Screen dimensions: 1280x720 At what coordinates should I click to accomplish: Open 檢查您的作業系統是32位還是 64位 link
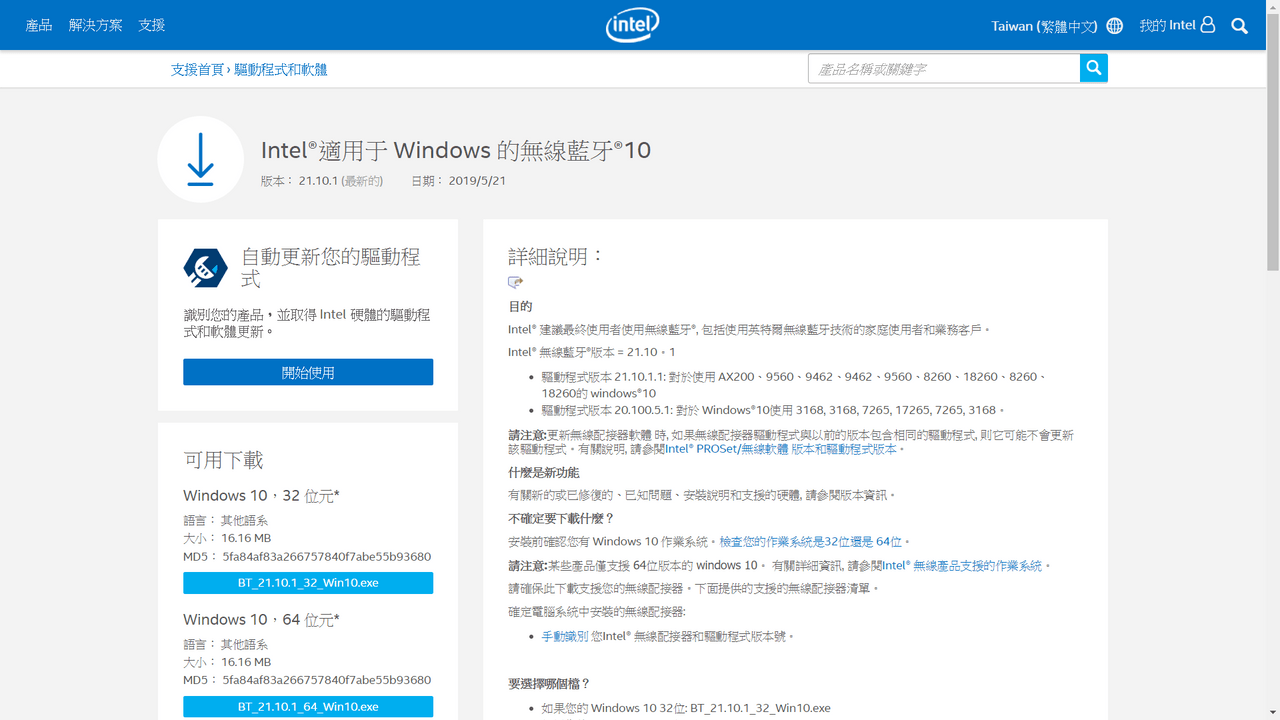tap(811, 542)
